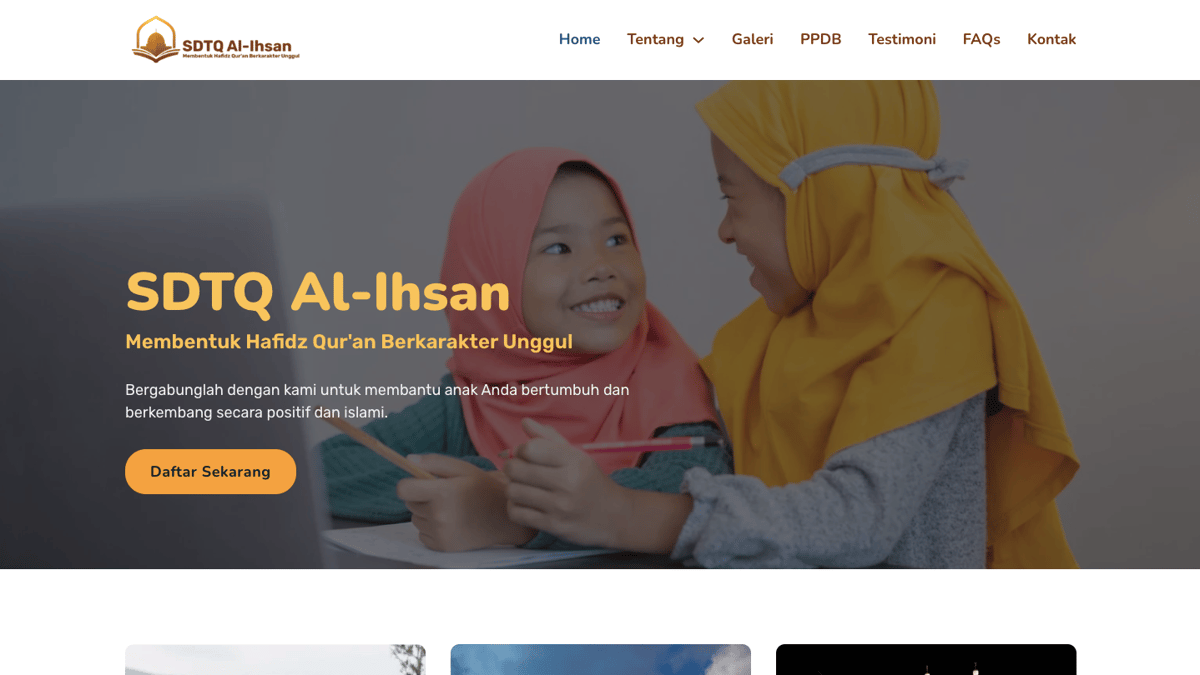Open the Galeri page link
1200x675 pixels.
coord(752,39)
